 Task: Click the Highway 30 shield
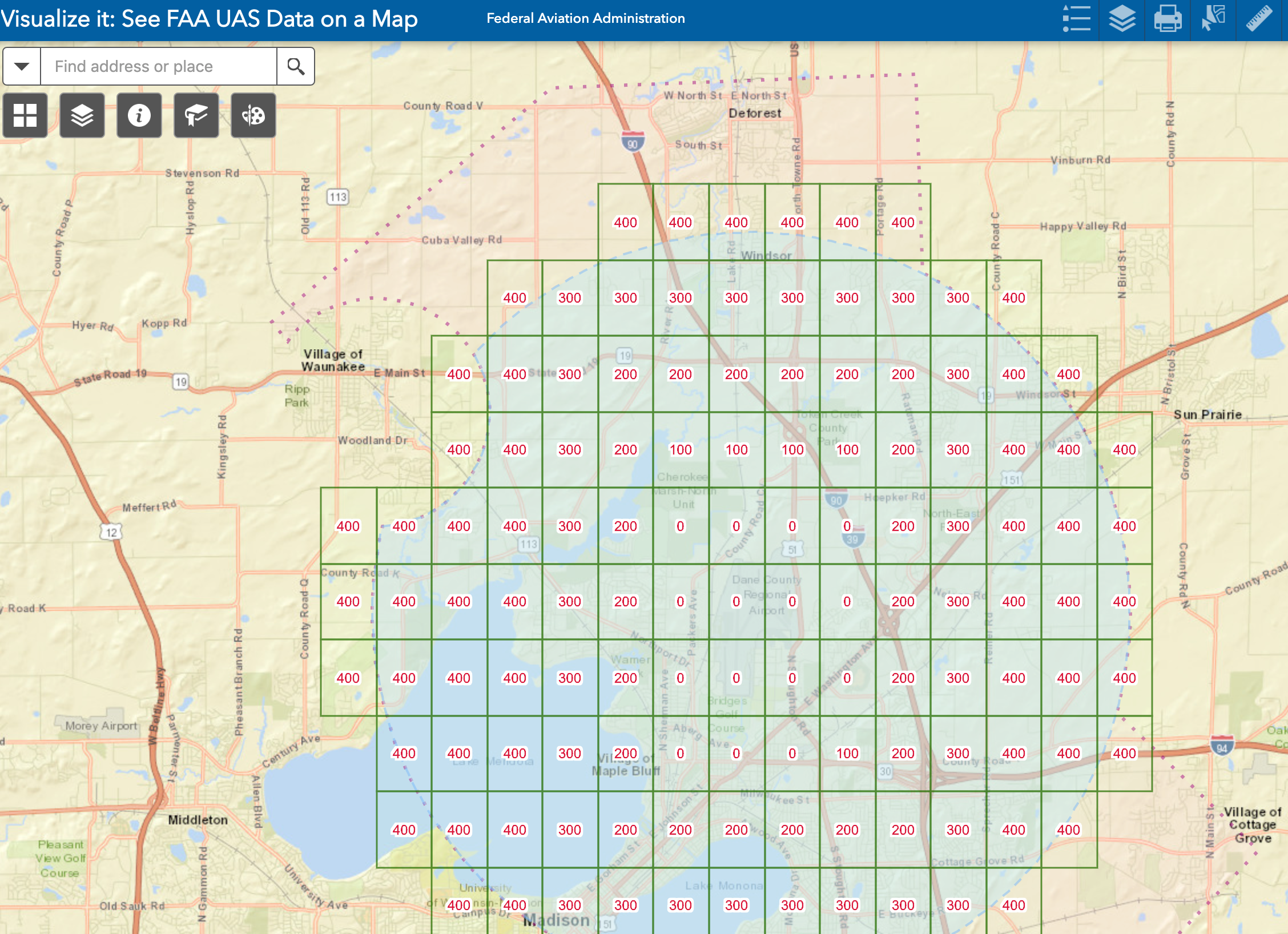[885, 771]
